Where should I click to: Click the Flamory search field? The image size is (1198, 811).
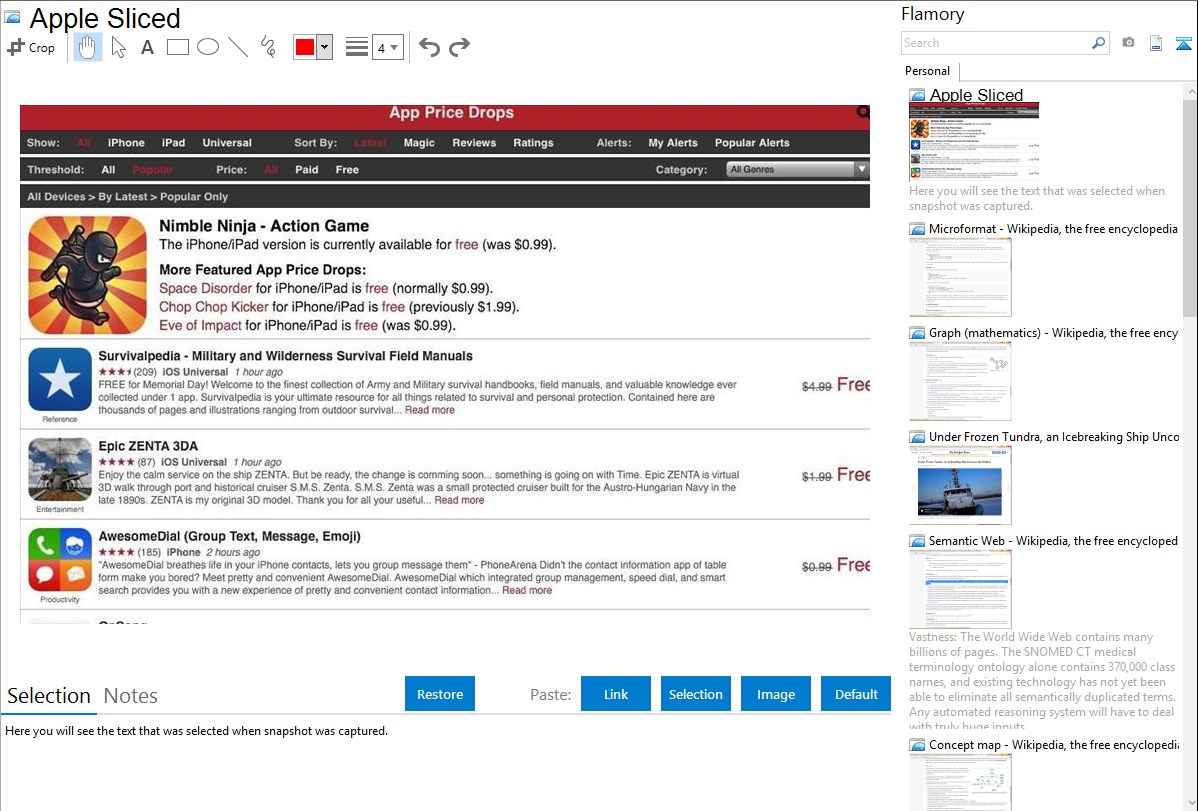click(x=996, y=43)
